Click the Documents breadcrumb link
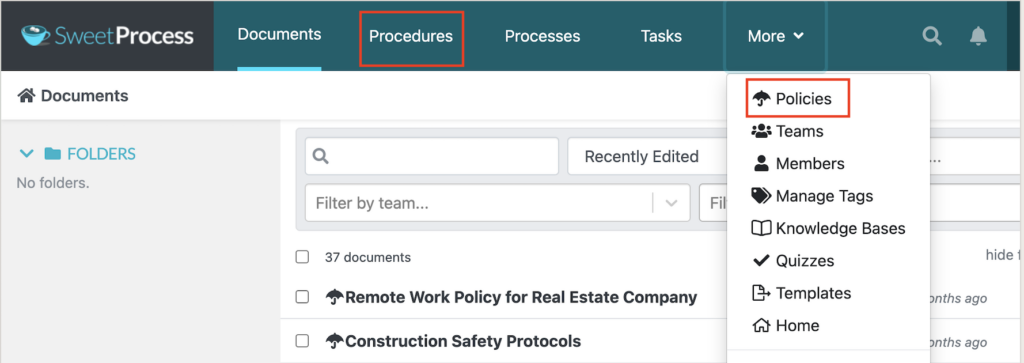The width and height of the screenshot is (1024, 363). tap(84, 96)
